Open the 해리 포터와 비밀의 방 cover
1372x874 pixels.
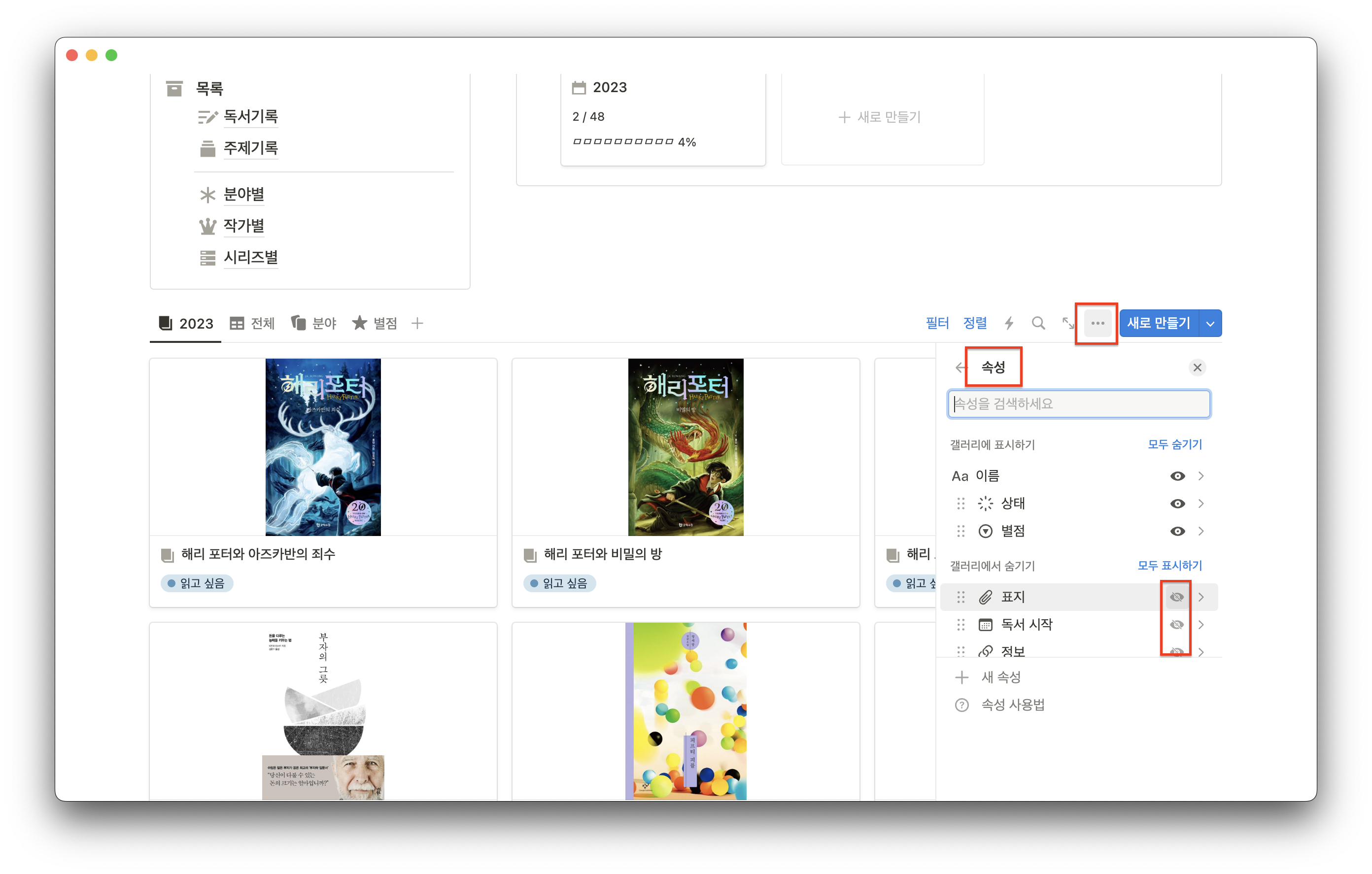tap(686, 447)
